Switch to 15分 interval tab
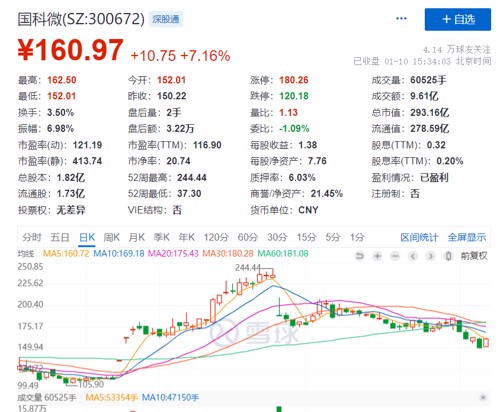Screen dimensions: 500x412 tap(306, 237)
